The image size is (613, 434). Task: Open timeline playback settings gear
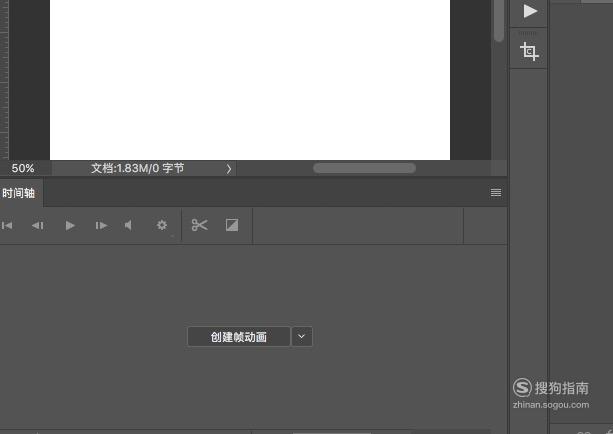(x=162, y=225)
